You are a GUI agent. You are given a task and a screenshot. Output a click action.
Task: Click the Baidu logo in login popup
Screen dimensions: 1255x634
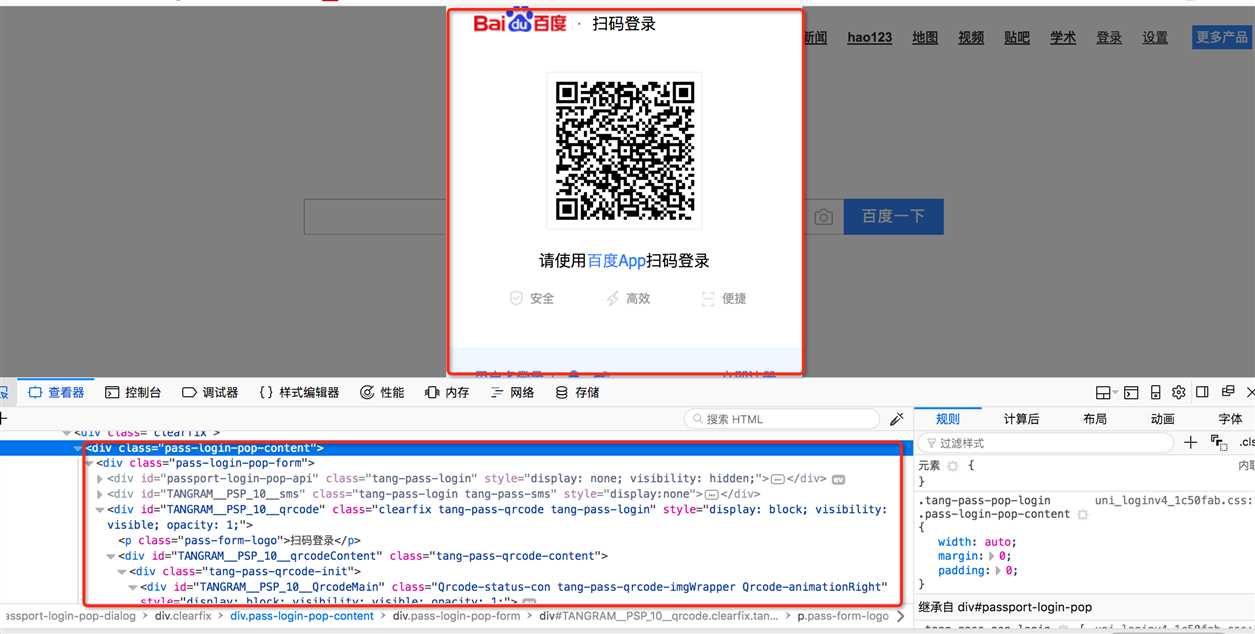pos(520,22)
